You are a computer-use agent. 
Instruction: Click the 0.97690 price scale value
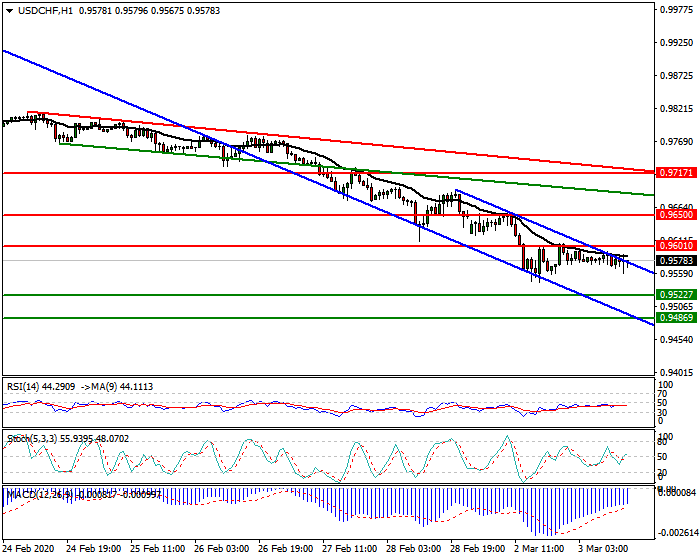(x=677, y=142)
